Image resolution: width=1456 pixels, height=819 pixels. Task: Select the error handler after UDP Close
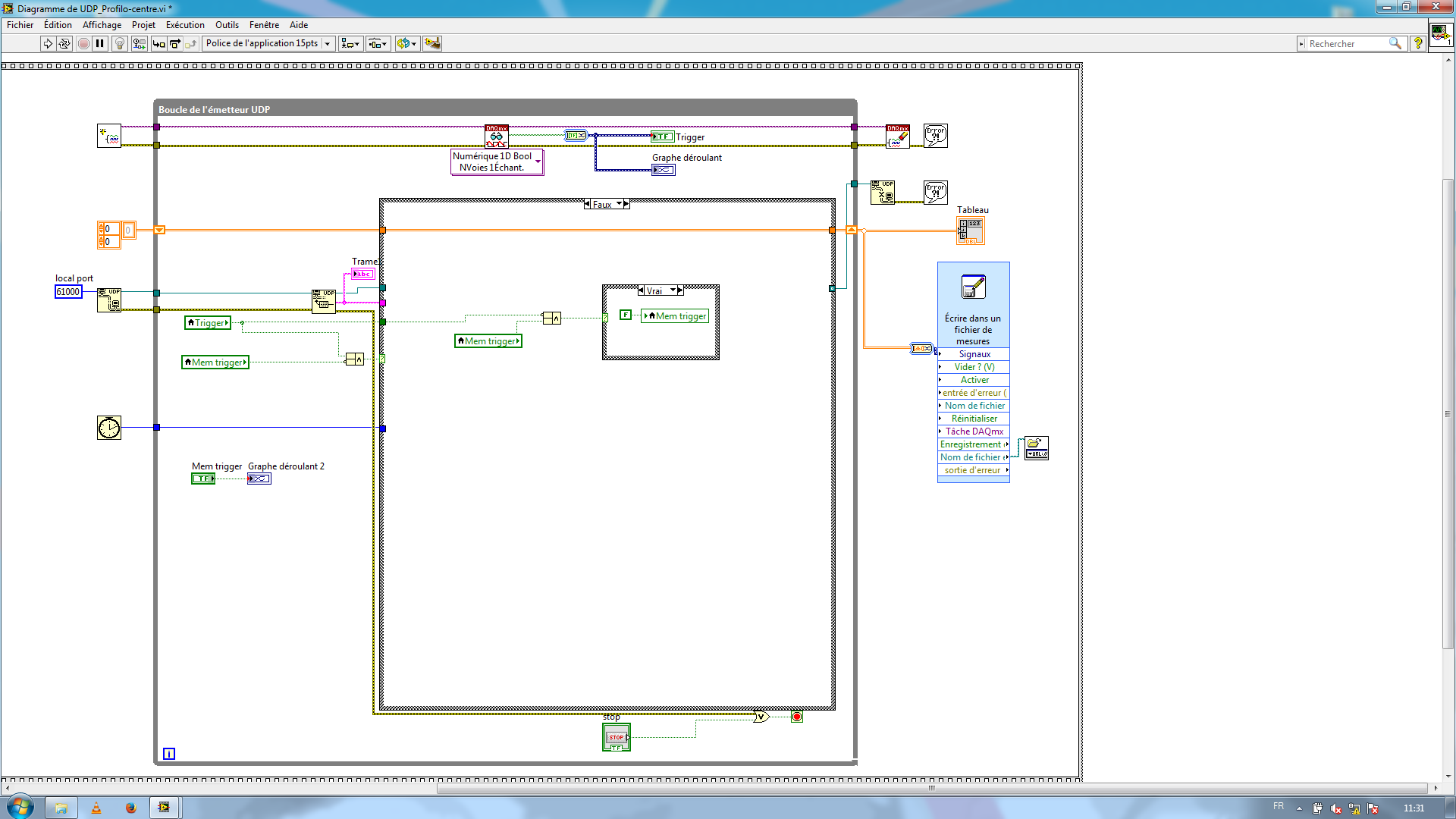click(x=936, y=193)
